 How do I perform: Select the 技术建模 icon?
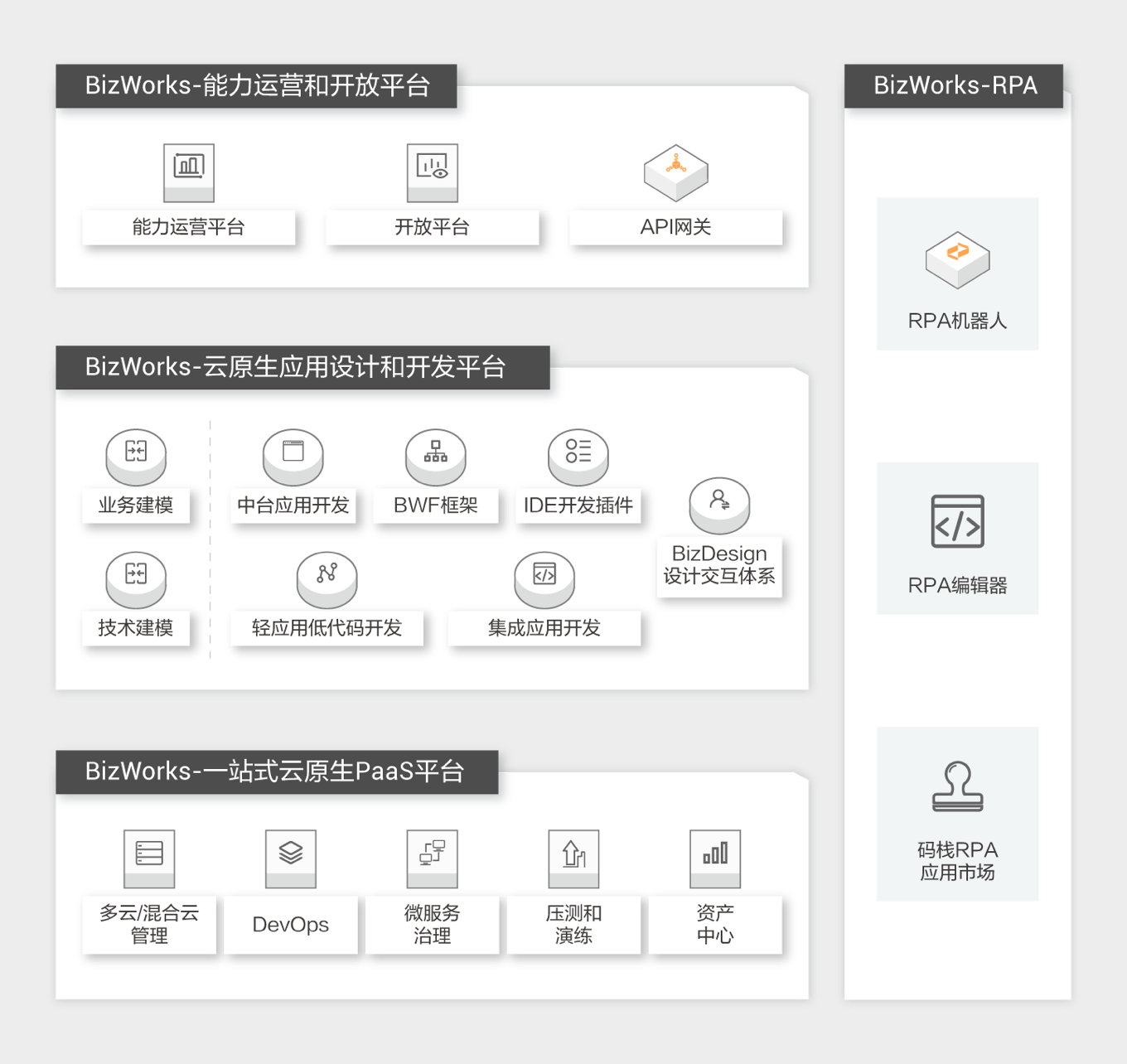pos(136,579)
